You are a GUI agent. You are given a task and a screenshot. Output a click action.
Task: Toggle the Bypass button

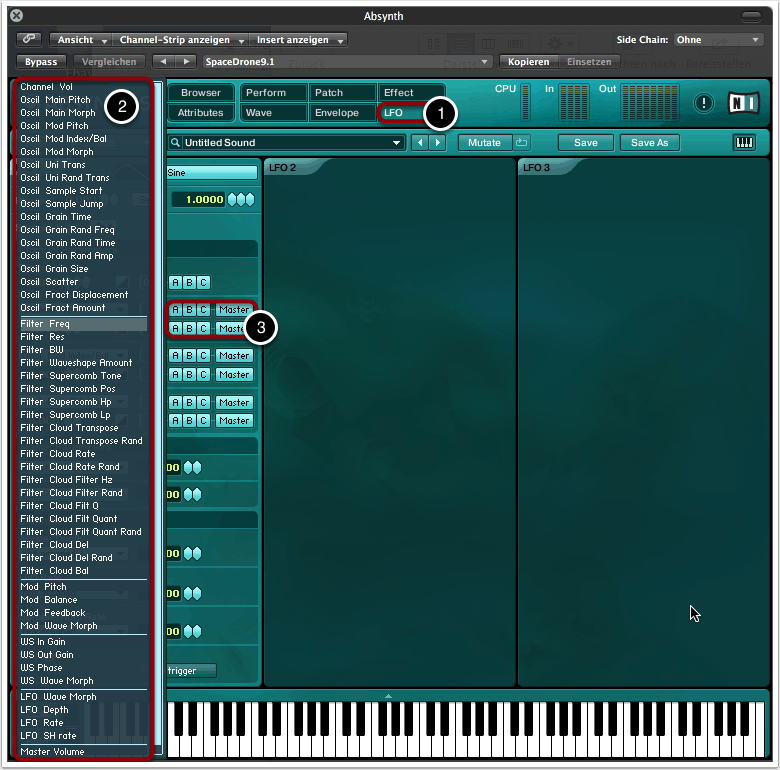click(x=41, y=62)
